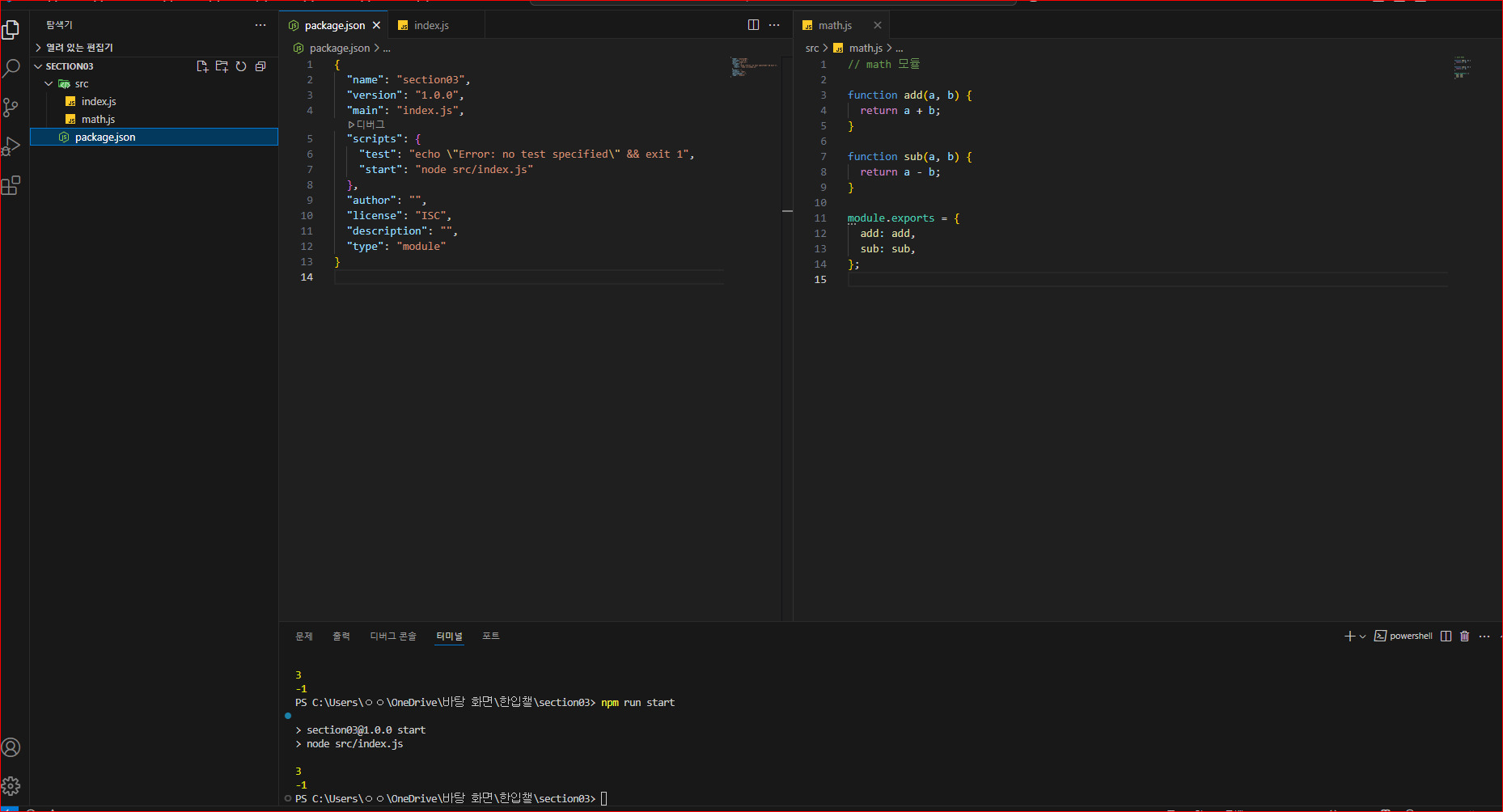The height and width of the screenshot is (812, 1503).
Task: Open the Debug Console panel tab
Action: [x=393, y=636]
